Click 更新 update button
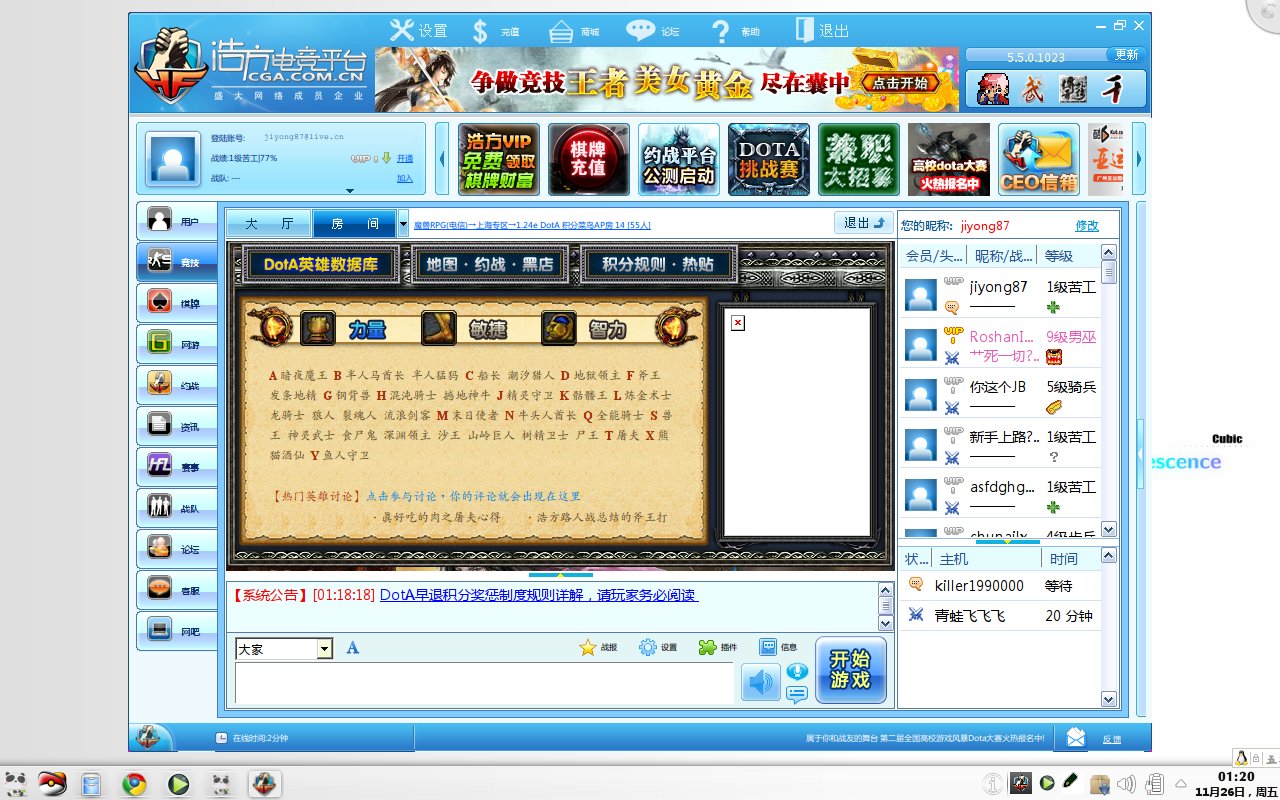 [1126, 55]
